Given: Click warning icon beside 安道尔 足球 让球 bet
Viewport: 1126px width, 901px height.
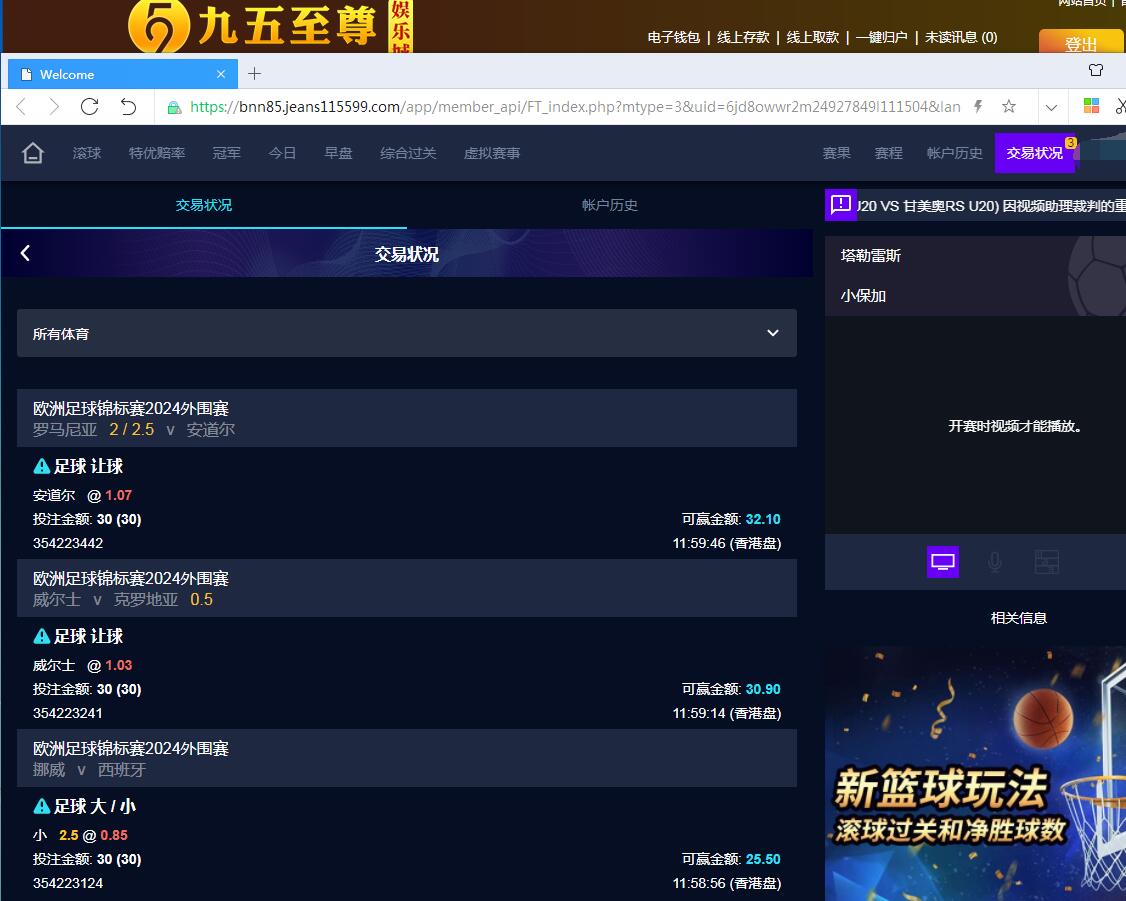Looking at the screenshot, I should click(x=42, y=467).
